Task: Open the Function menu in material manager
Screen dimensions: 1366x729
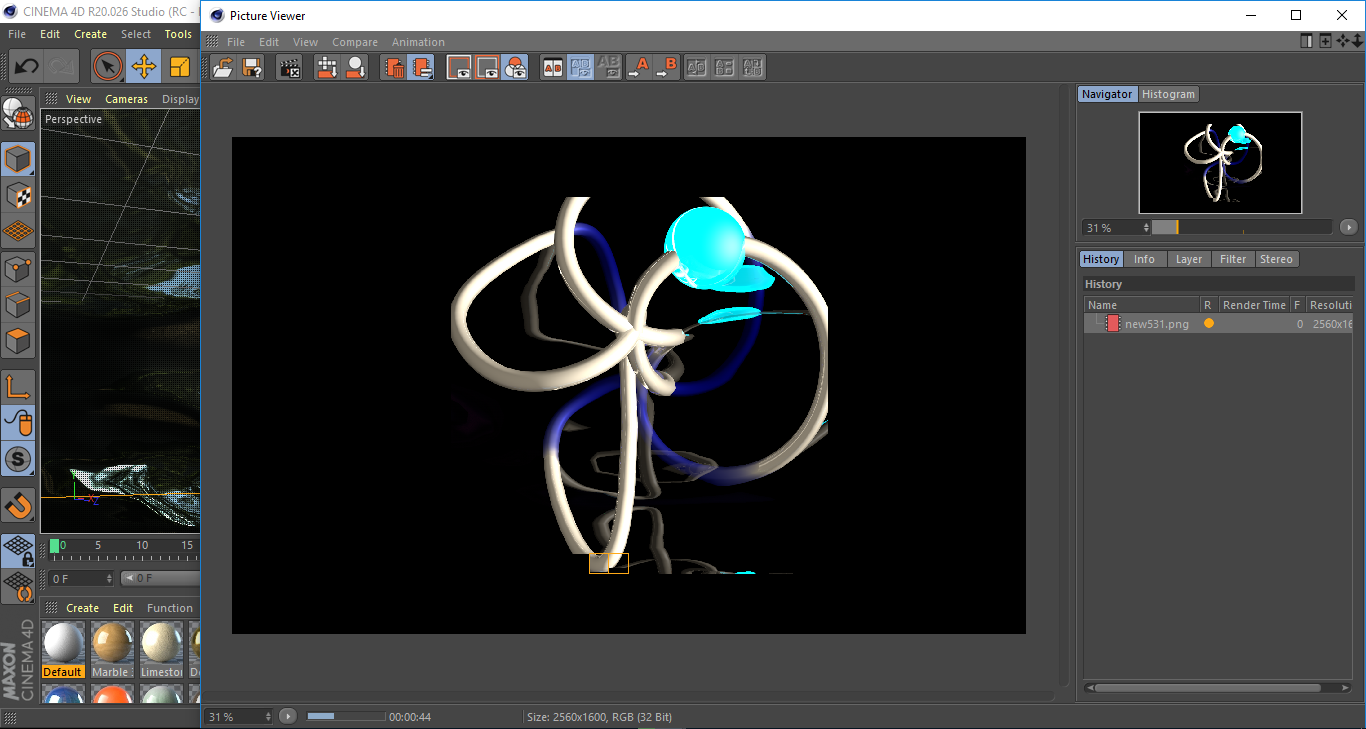Action: tap(170, 608)
